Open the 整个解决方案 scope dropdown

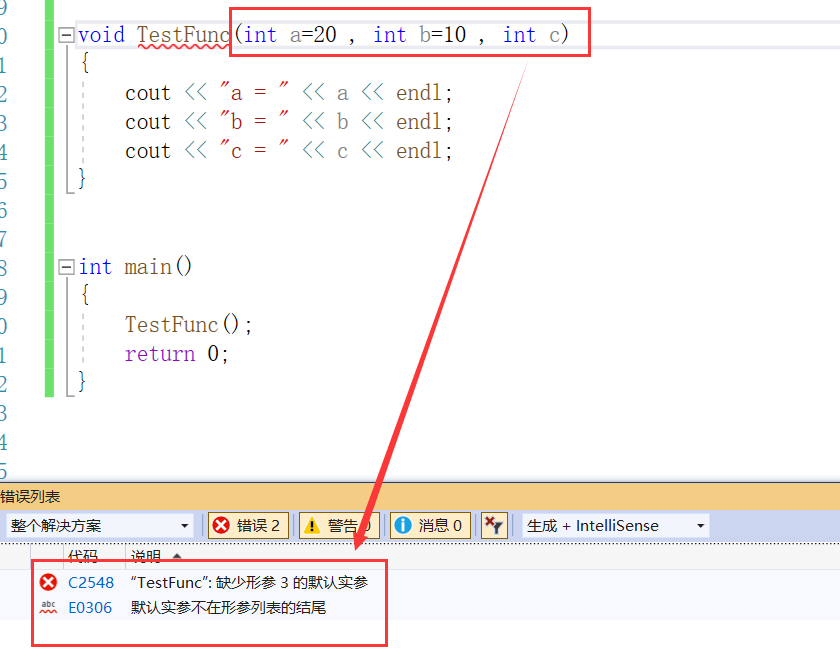(x=100, y=525)
